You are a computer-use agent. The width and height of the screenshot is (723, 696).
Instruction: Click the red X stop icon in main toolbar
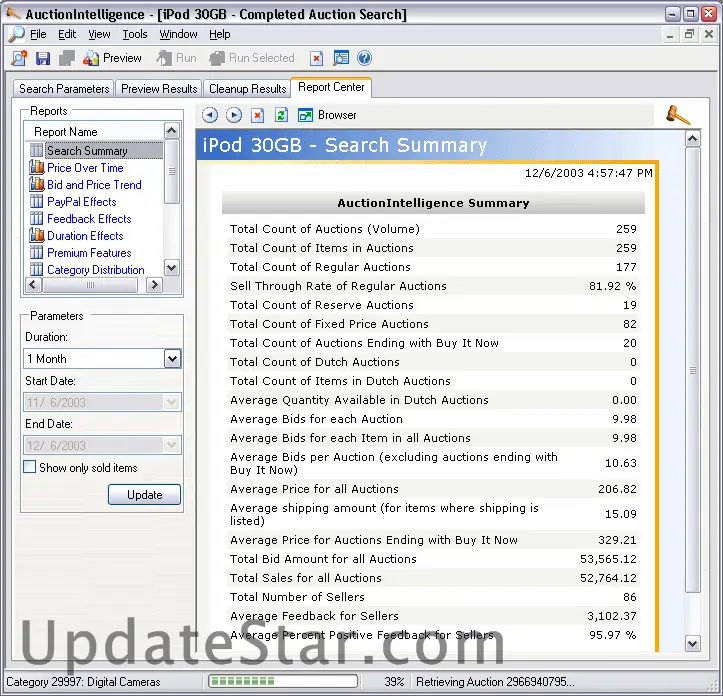[316, 58]
